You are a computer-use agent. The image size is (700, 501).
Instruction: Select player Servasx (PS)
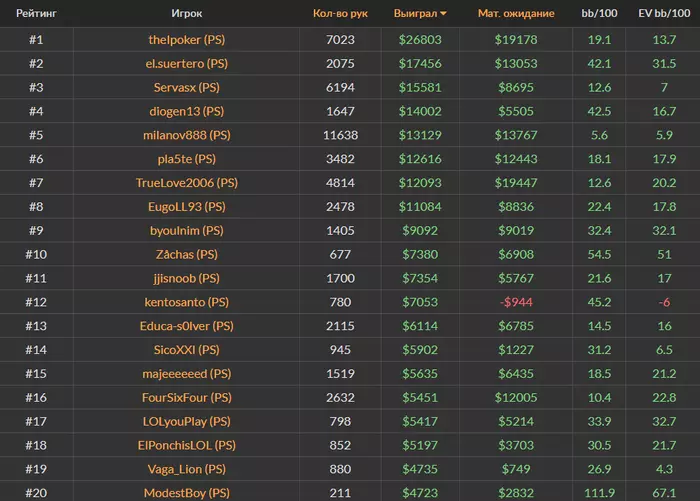coord(186,87)
